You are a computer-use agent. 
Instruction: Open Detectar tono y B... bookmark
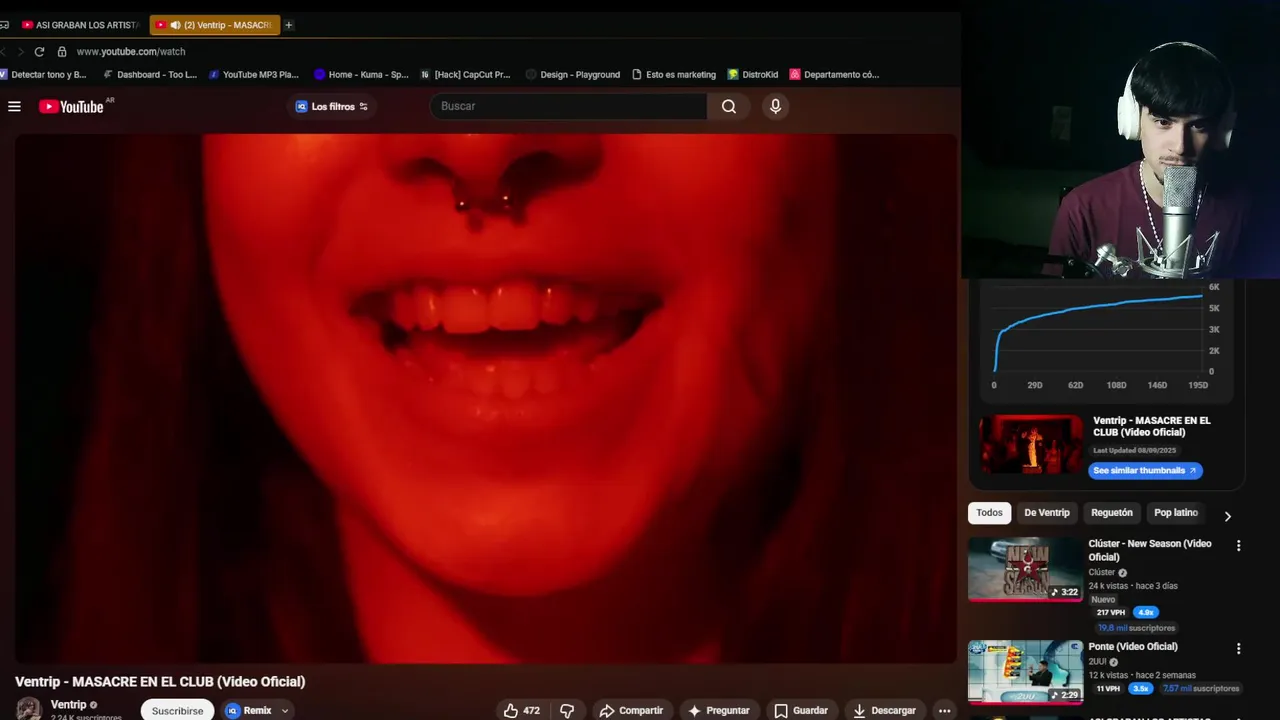44,74
